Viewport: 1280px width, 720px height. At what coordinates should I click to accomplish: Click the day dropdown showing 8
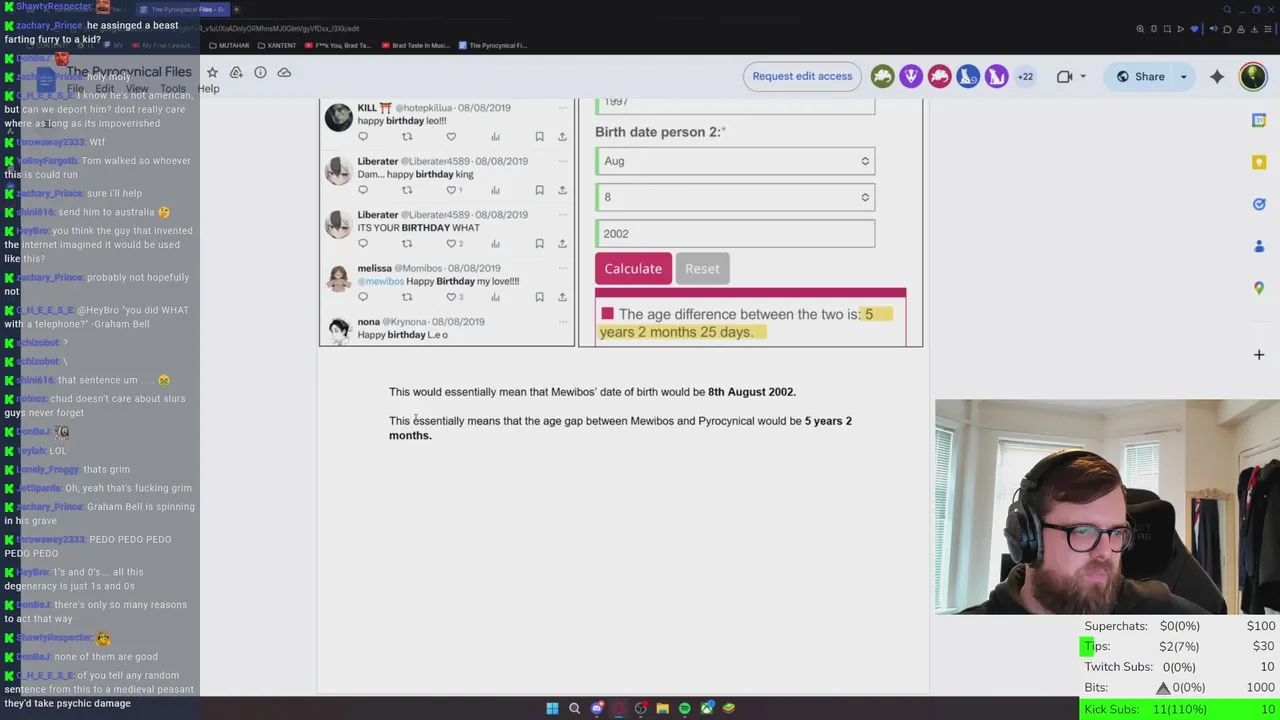[735, 197]
